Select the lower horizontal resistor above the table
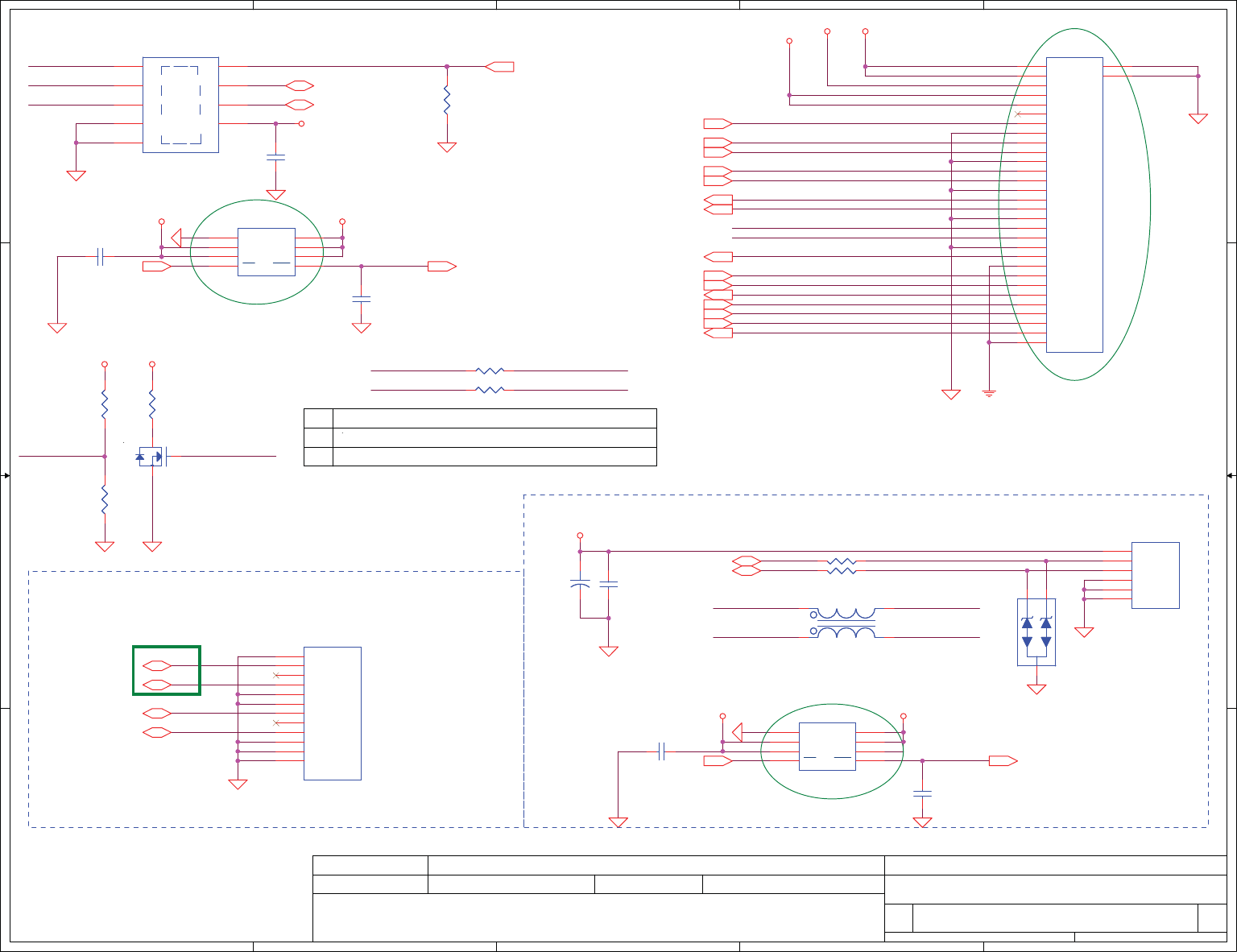 490,390
